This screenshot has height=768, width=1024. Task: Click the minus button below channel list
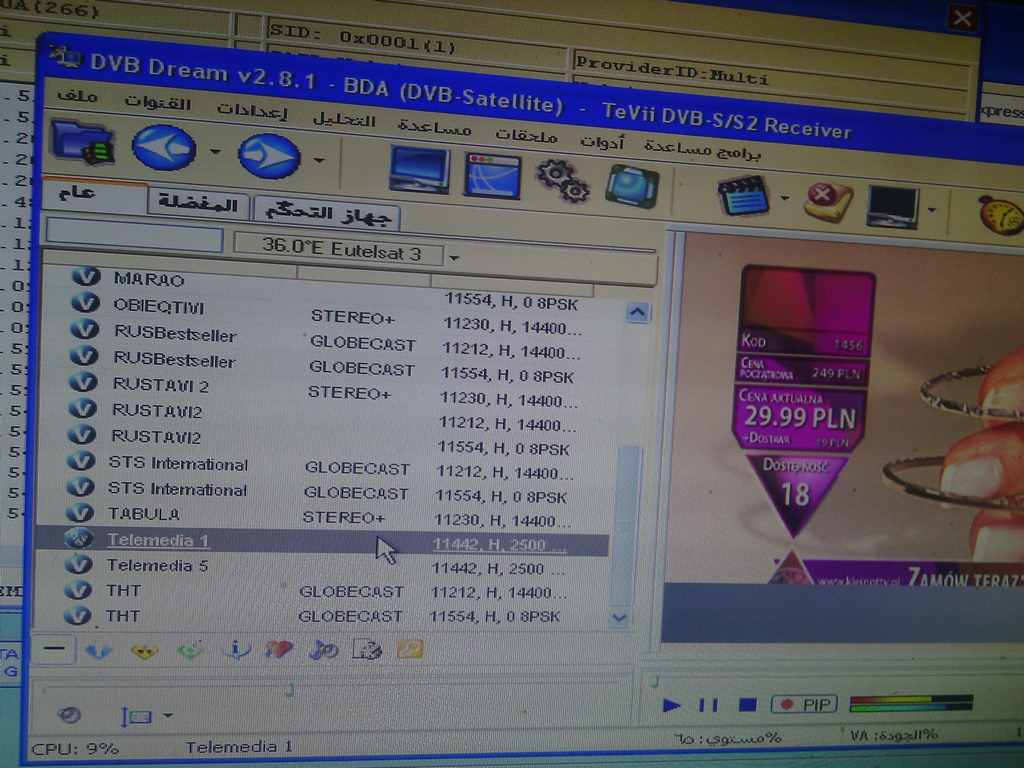54,648
